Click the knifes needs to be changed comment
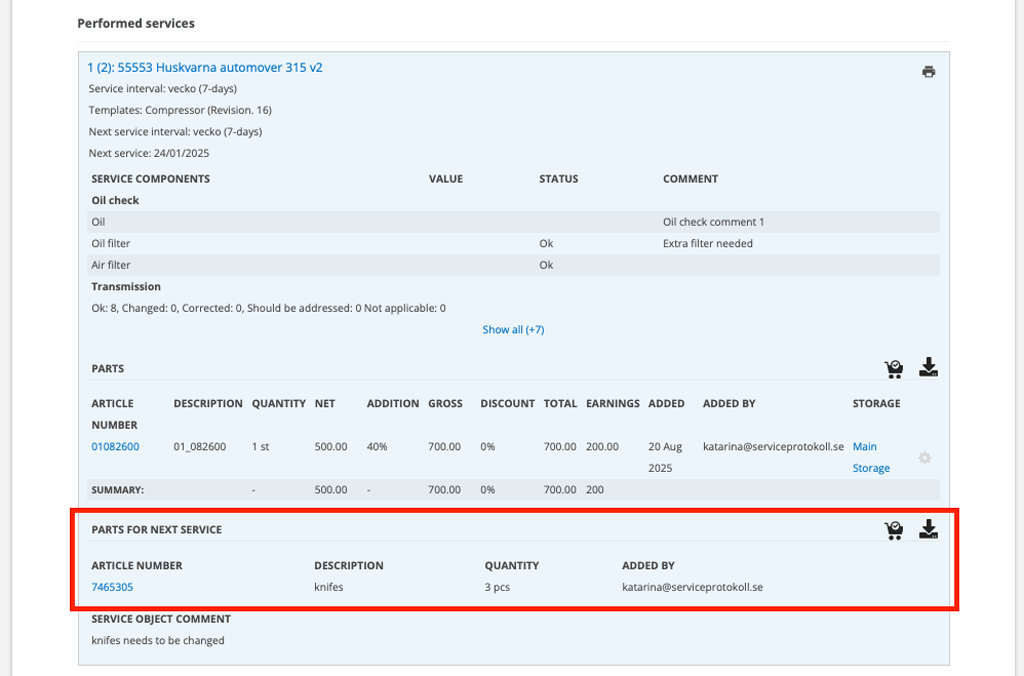The height and width of the screenshot is (676, 1024). click(158, 641)
